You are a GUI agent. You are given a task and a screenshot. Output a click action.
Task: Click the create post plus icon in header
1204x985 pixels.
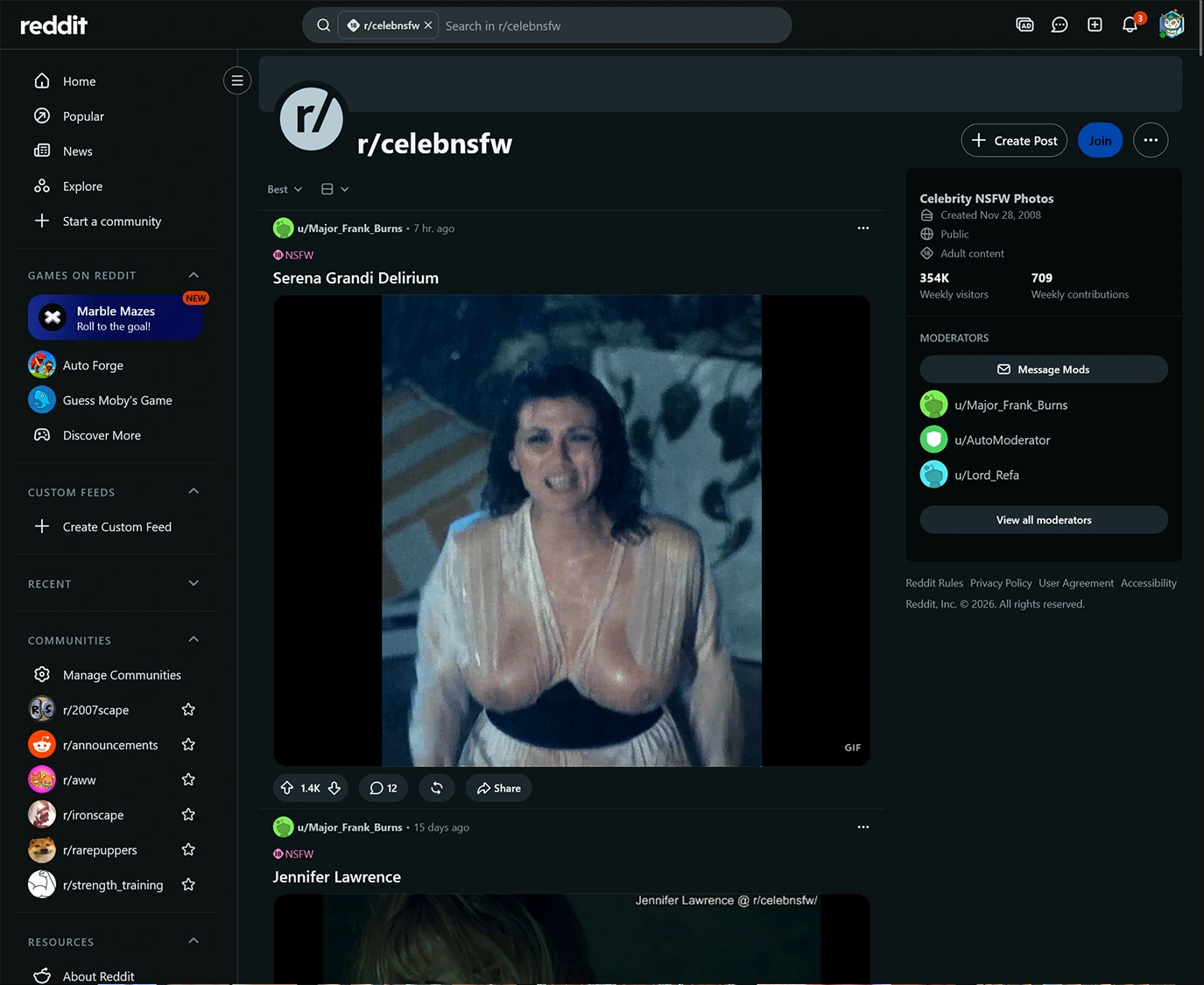click(1095, 25)
